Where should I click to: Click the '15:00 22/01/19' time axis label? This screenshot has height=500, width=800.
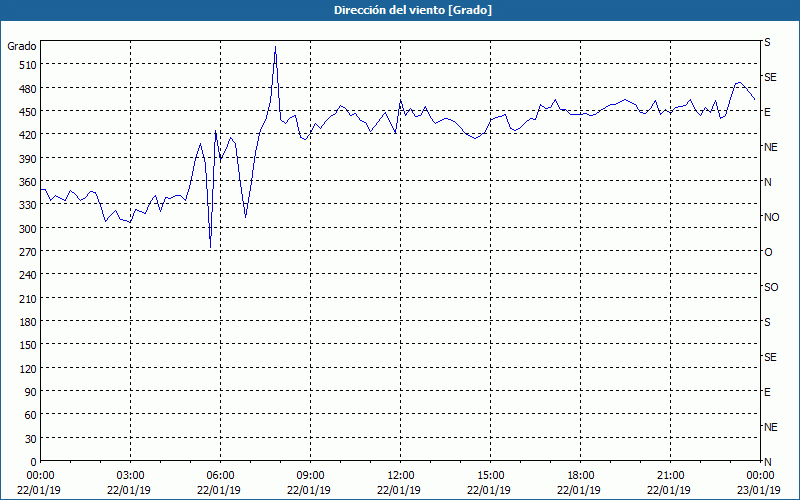pos(490,483)
